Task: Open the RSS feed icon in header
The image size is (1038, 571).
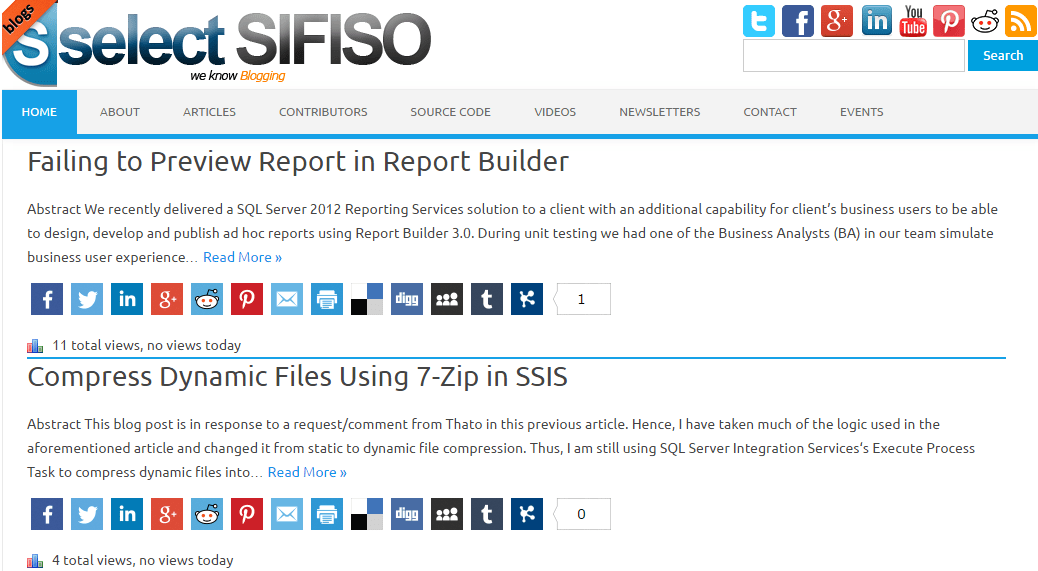Action: pyautogui.click(x=1020, y=21)
